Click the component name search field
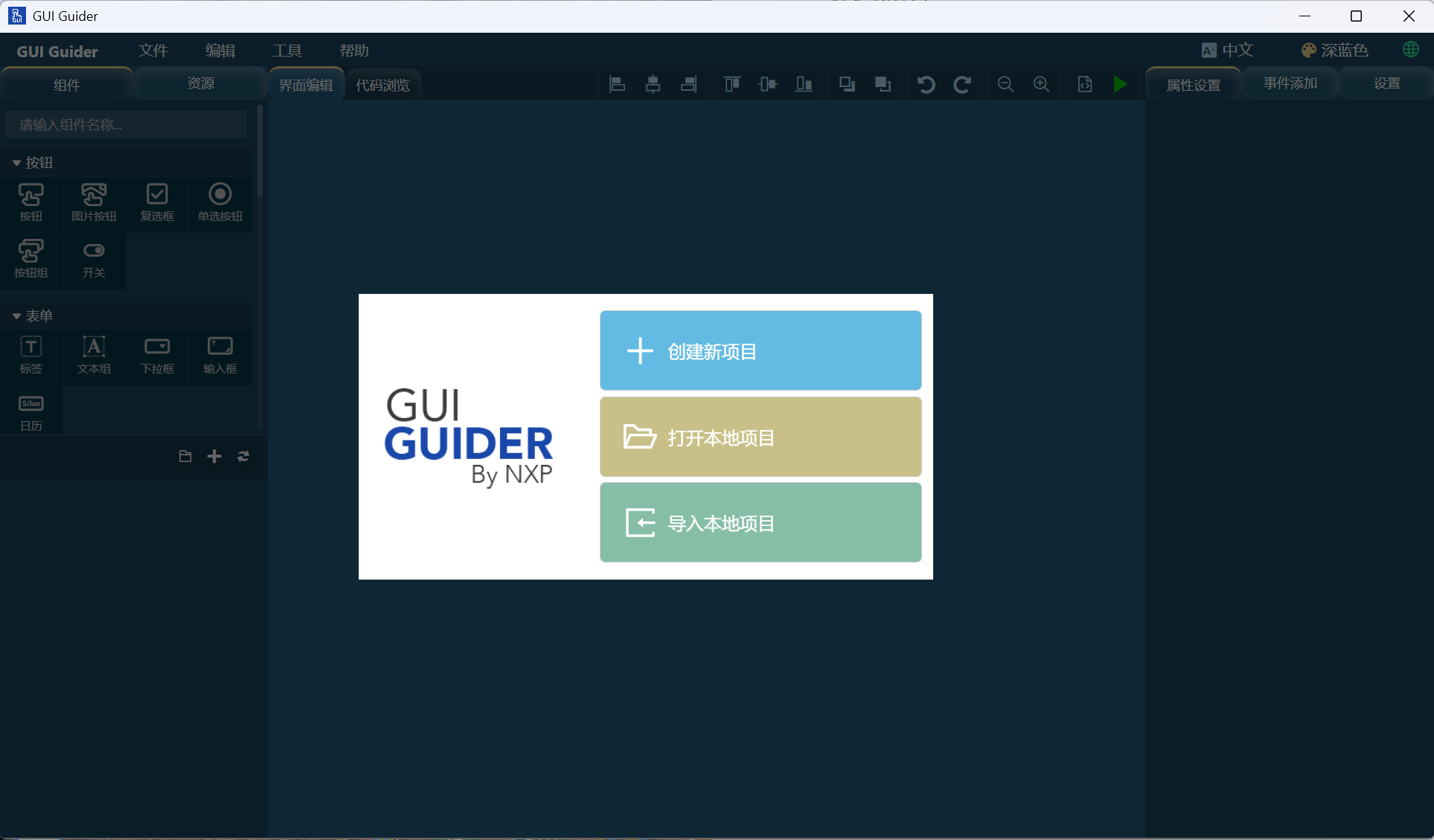Viewport: 1434px width, 840px height. coord(125,124)
